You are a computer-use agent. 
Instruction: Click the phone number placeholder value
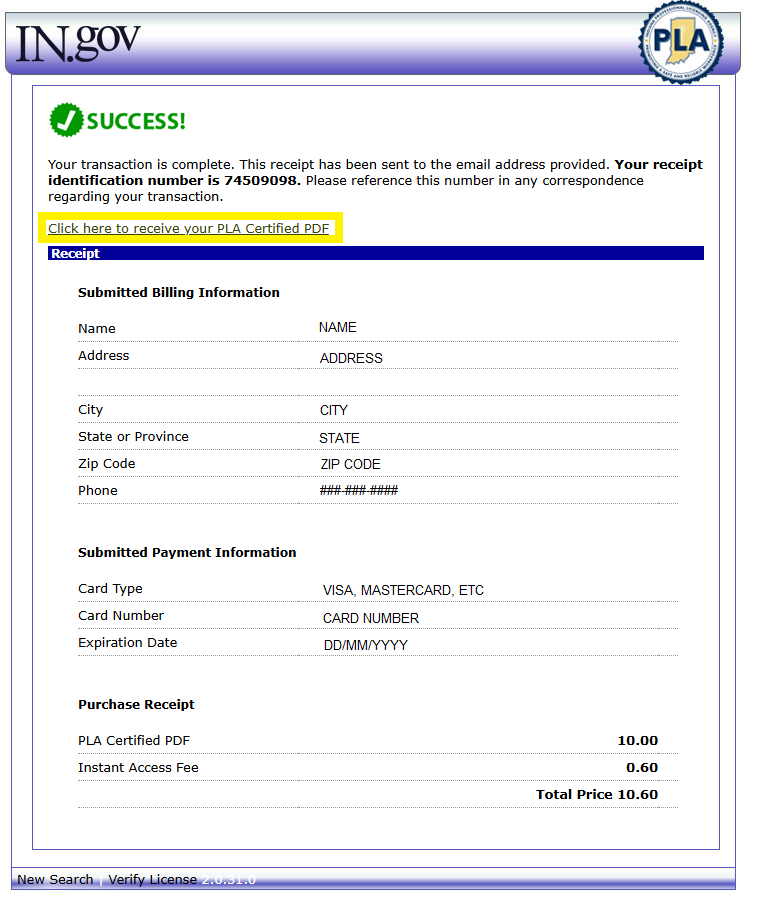[x=359, y=491]
